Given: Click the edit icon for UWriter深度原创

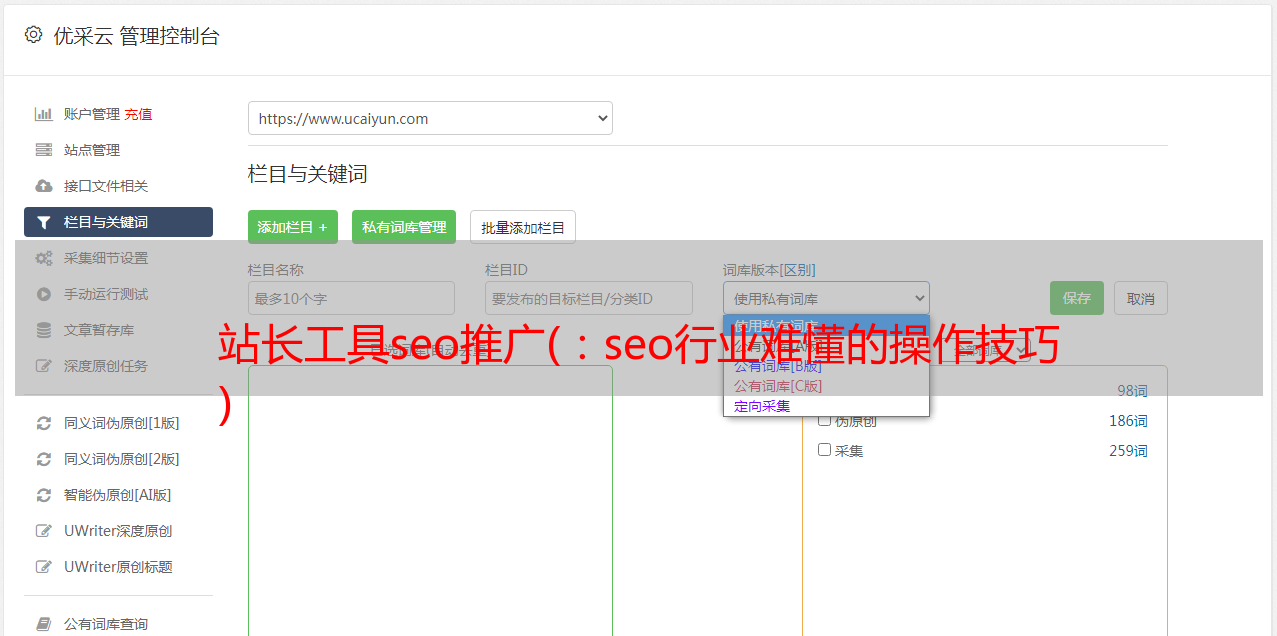Looking at the screenshot, I should 43,531.
